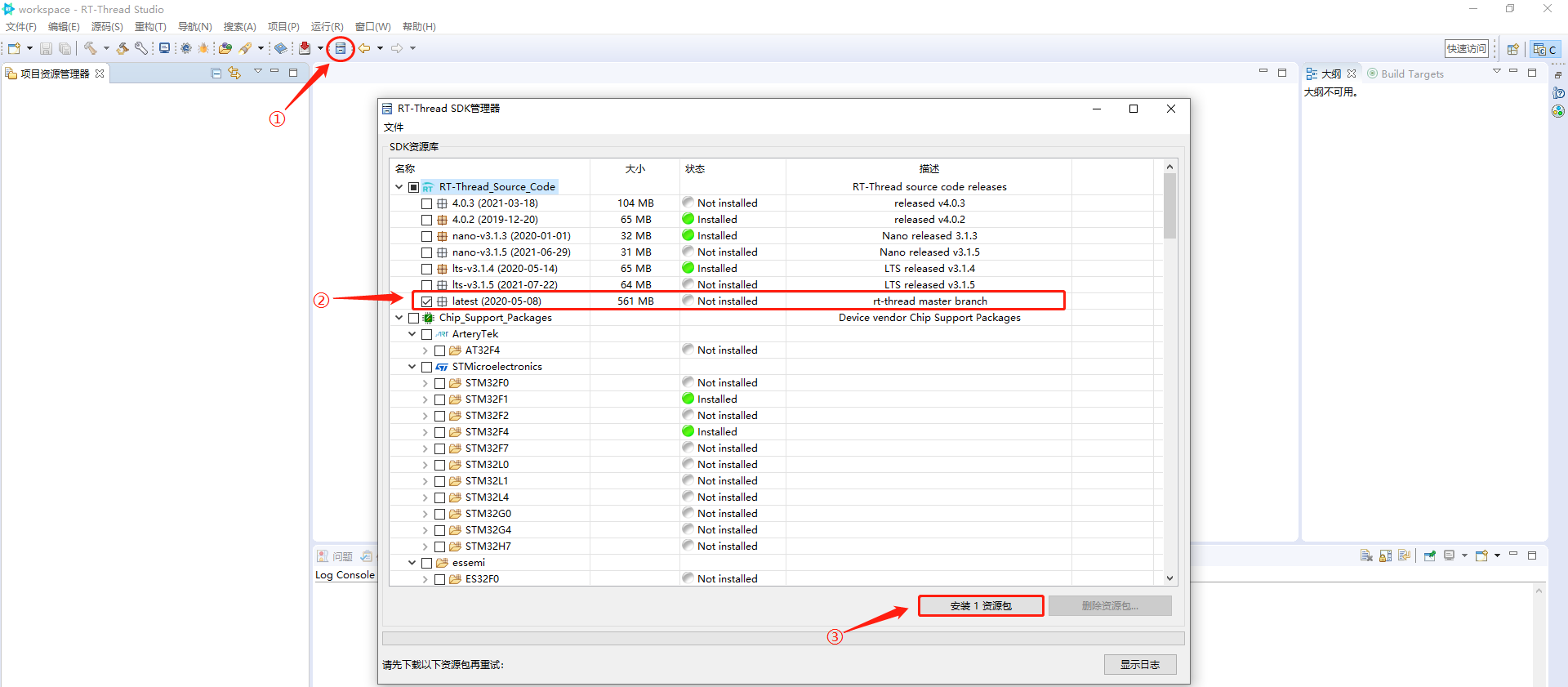The image size is (1568, 687).
Task: Select the C perspective button
Action: coord(1545,50)
